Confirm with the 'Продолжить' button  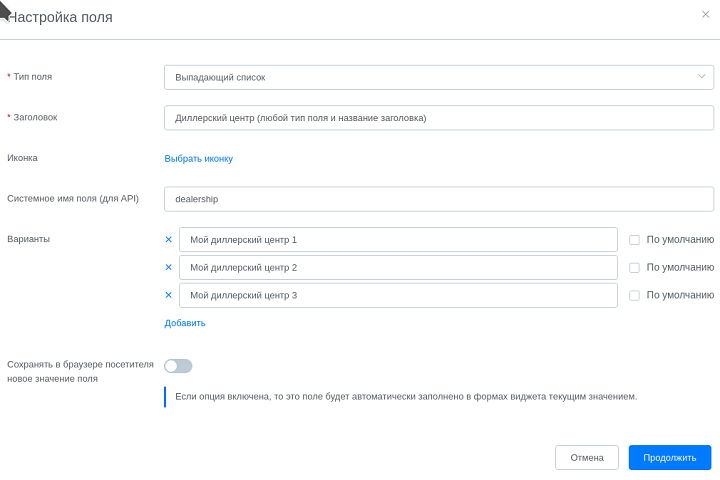670,457
